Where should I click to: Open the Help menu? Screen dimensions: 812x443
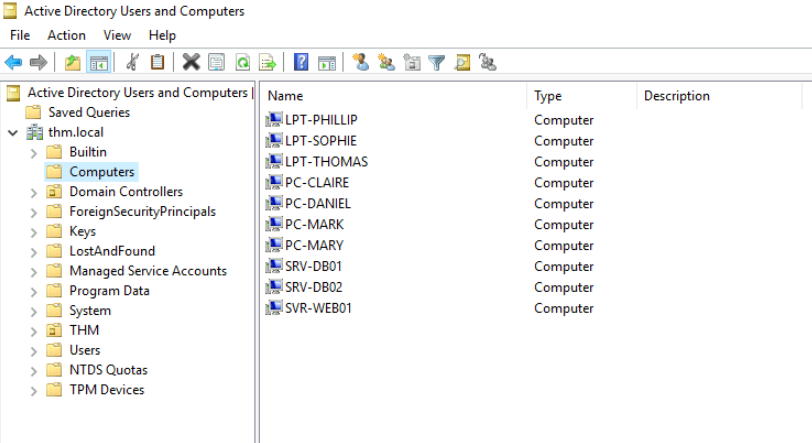(162, 35)
